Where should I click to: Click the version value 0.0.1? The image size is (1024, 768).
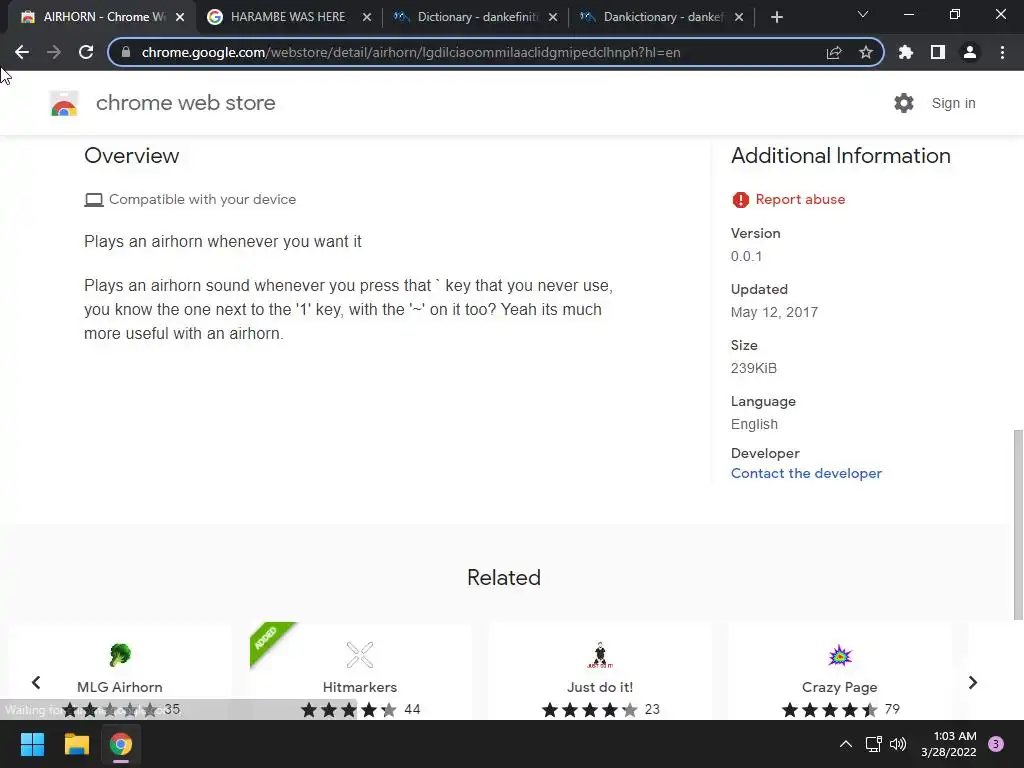(x=746, y=256)
